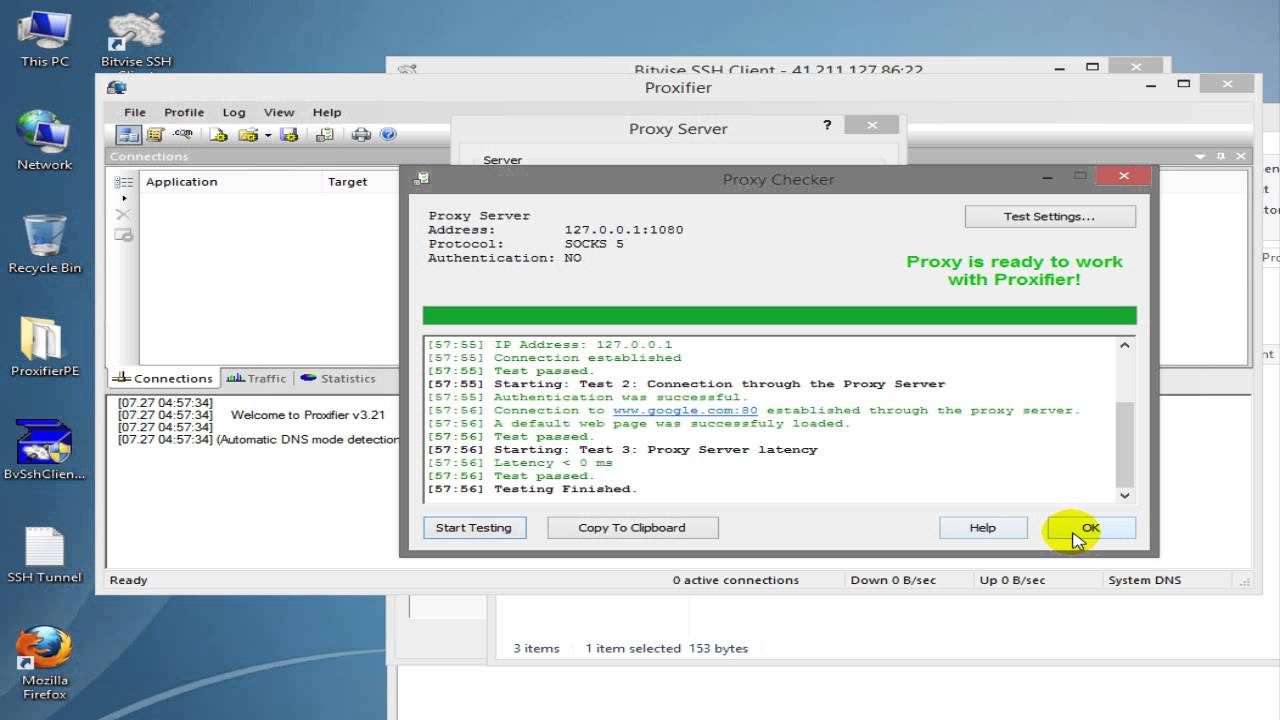Click the Copy To Clipboard button

click(x=632, y=528)
